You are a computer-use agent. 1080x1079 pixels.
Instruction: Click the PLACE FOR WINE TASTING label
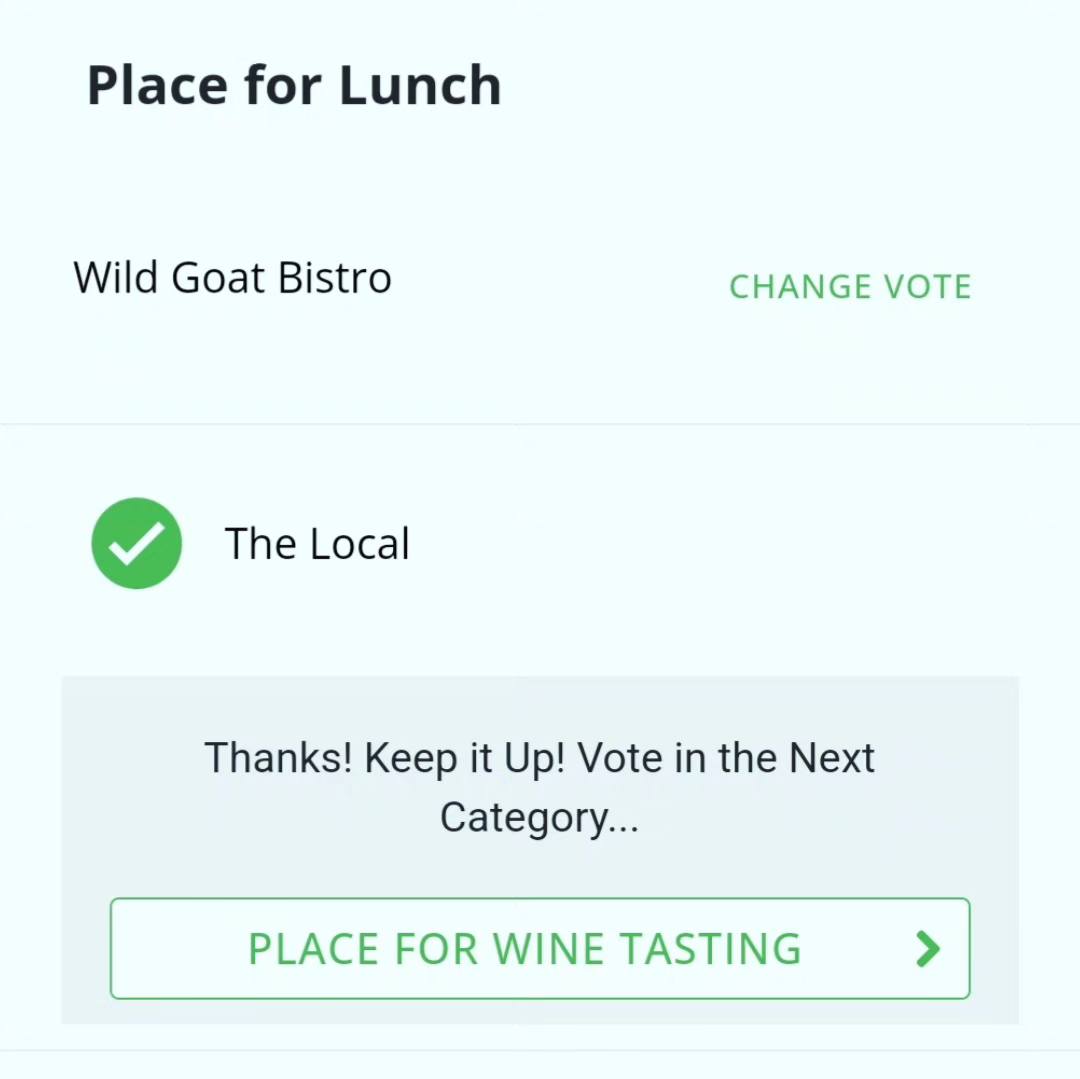click(525, 949)
